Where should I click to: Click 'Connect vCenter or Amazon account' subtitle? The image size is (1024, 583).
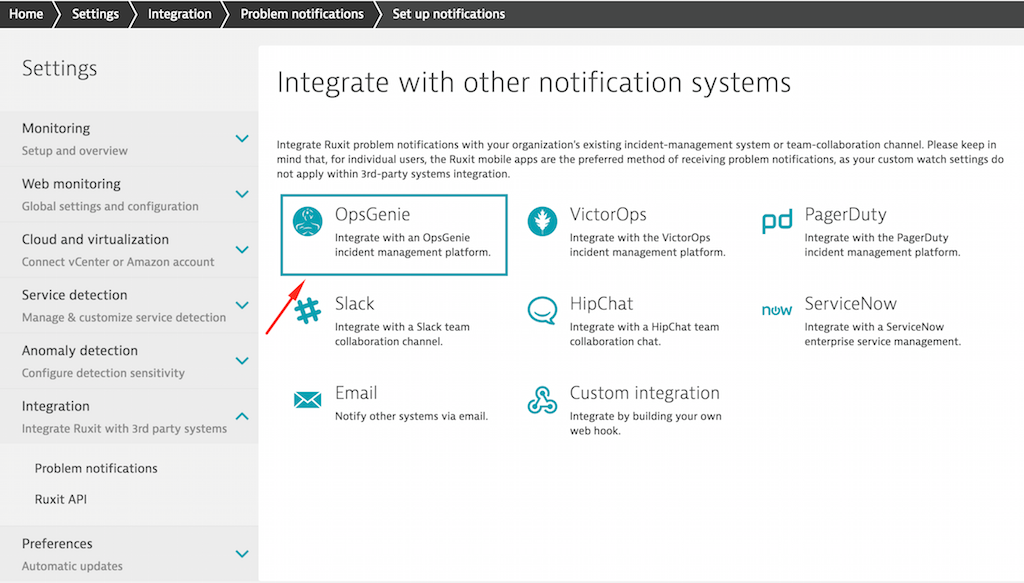[x=118, y=262]
